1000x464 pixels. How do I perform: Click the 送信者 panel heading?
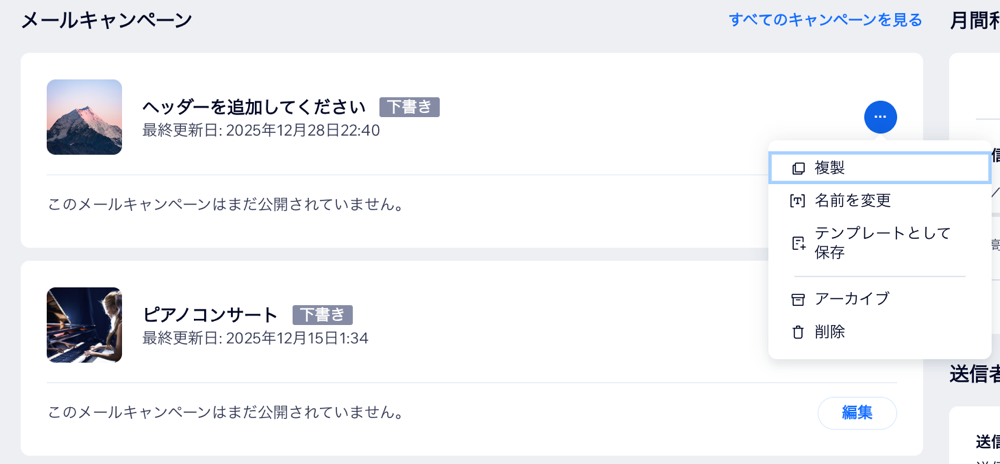pos(973,374)
